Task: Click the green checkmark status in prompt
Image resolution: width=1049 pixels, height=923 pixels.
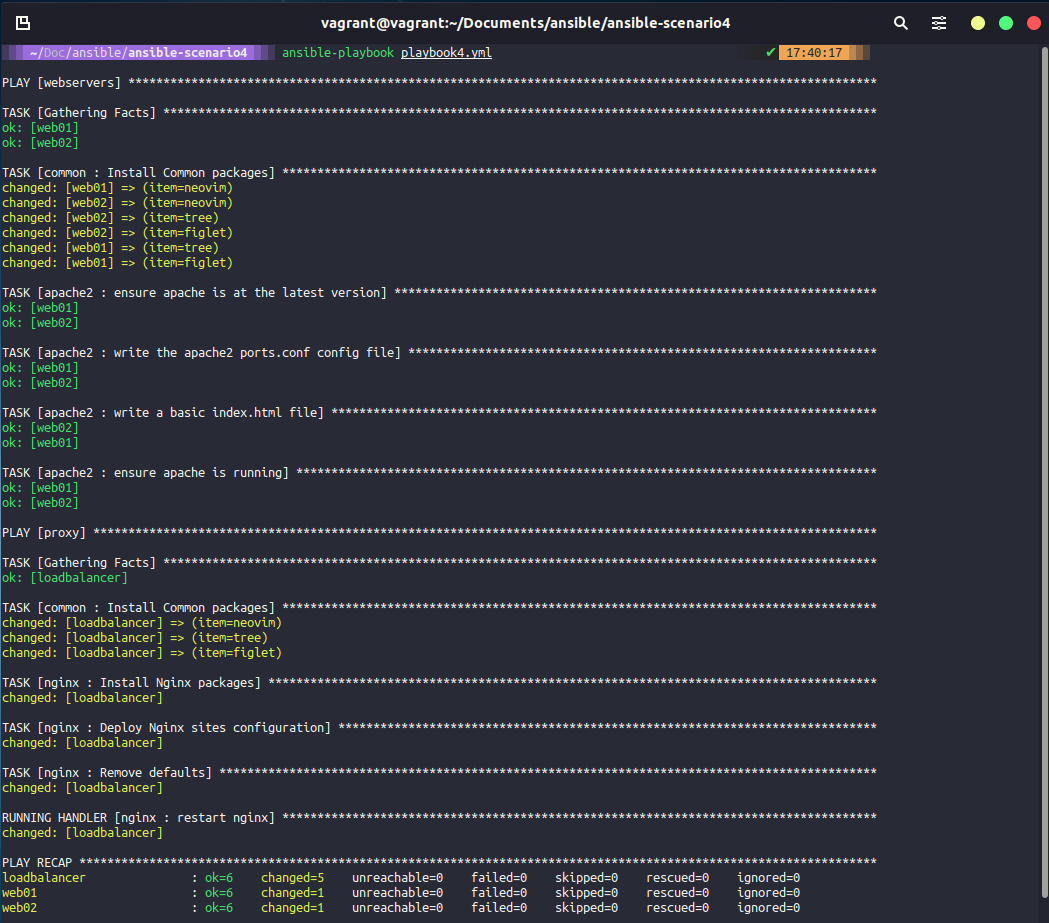Action: coord(770,52)
